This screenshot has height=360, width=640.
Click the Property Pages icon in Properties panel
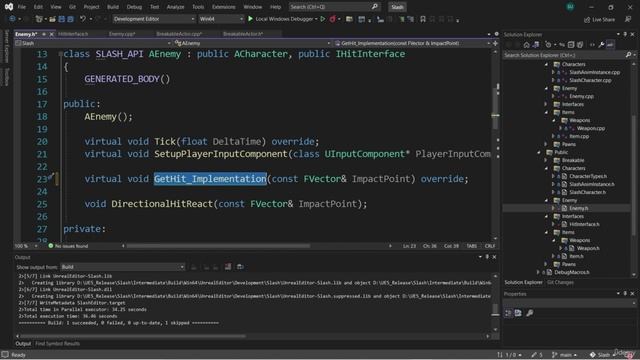tap(529, 313)
